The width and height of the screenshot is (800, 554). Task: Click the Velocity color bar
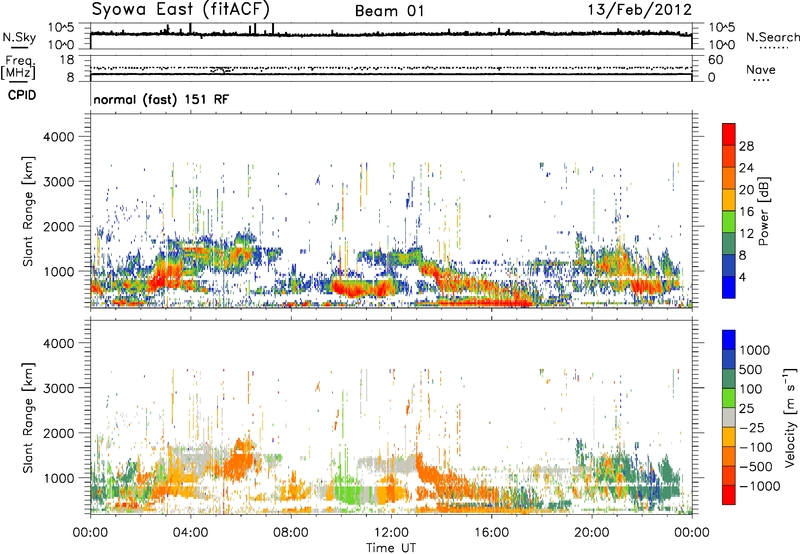(729, 417)
